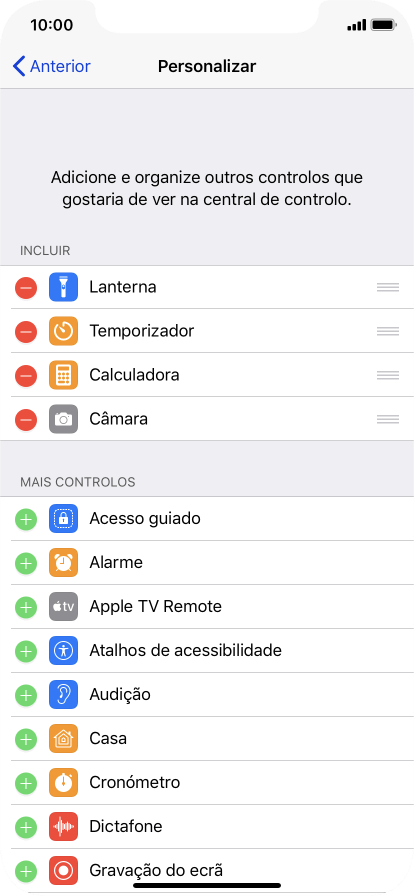Tap the Calculadora calculator icon
Viewport: 414px width, 896px height.
coord(63,375)
